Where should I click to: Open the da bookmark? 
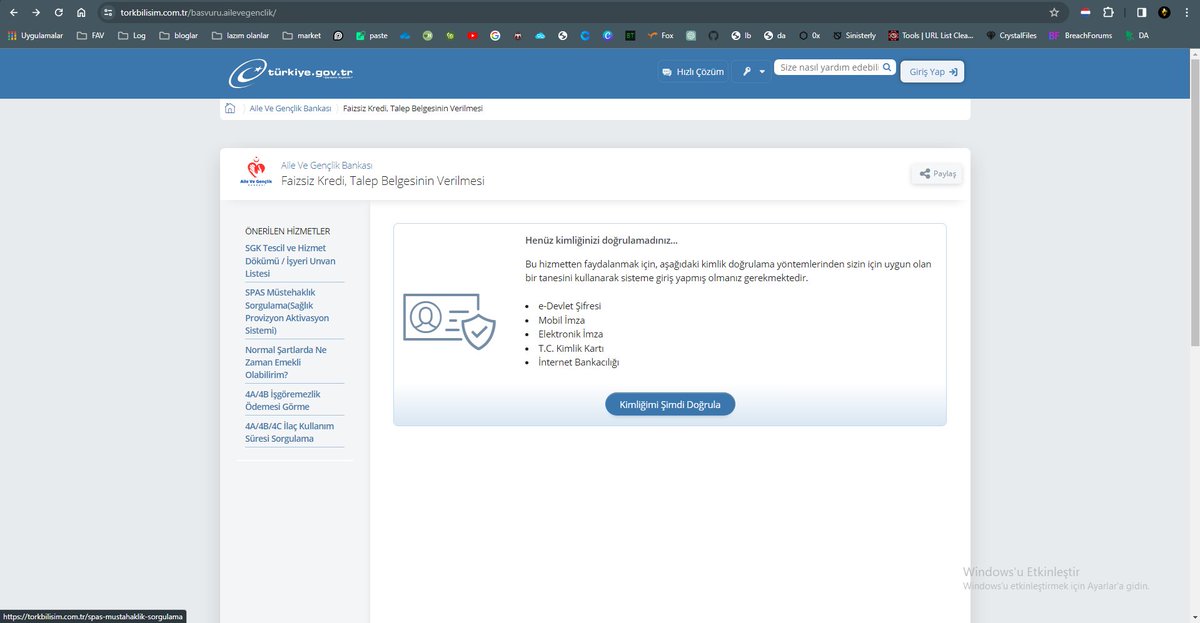(775, 35)
